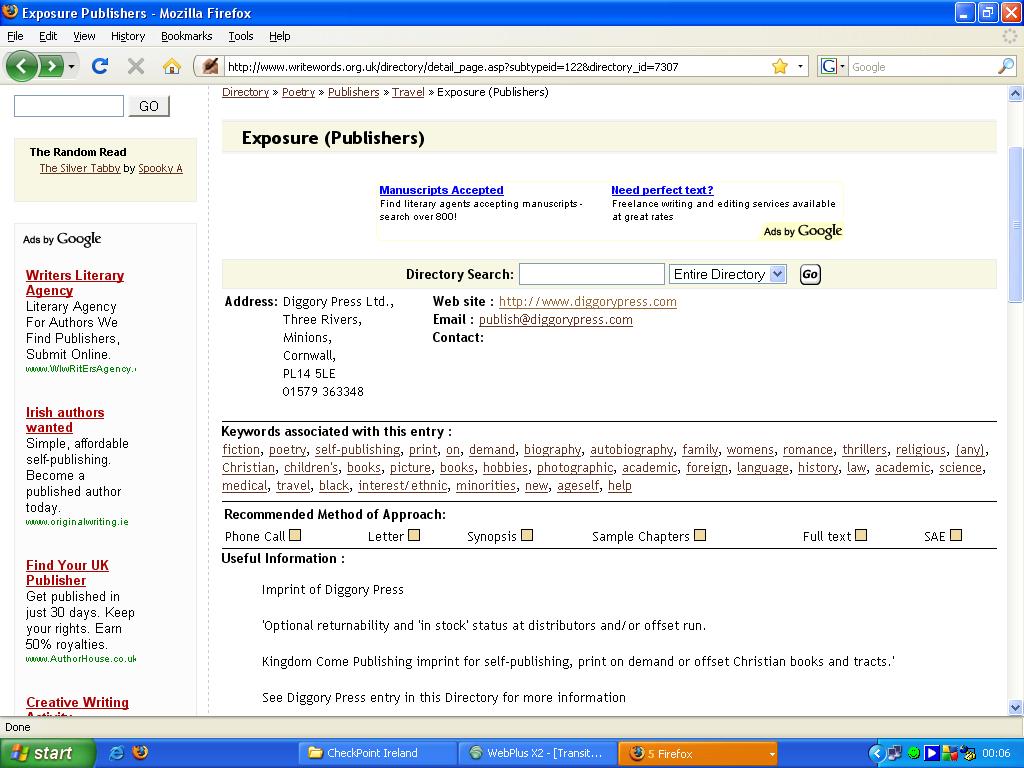
Task: Click the Stop loading X icon
Action: point(136,66)
